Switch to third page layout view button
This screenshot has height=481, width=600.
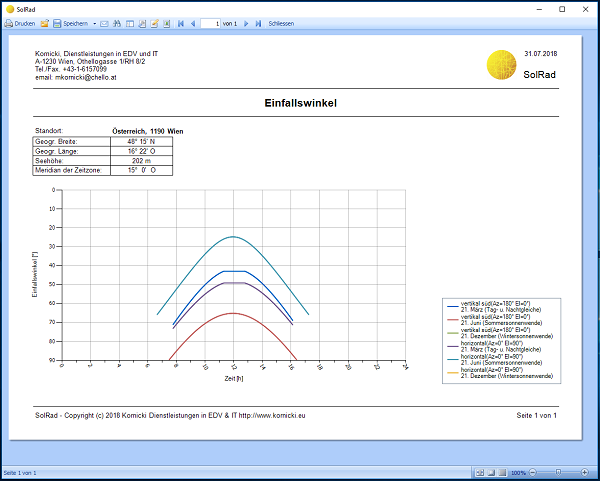click(x=502, y=472)
